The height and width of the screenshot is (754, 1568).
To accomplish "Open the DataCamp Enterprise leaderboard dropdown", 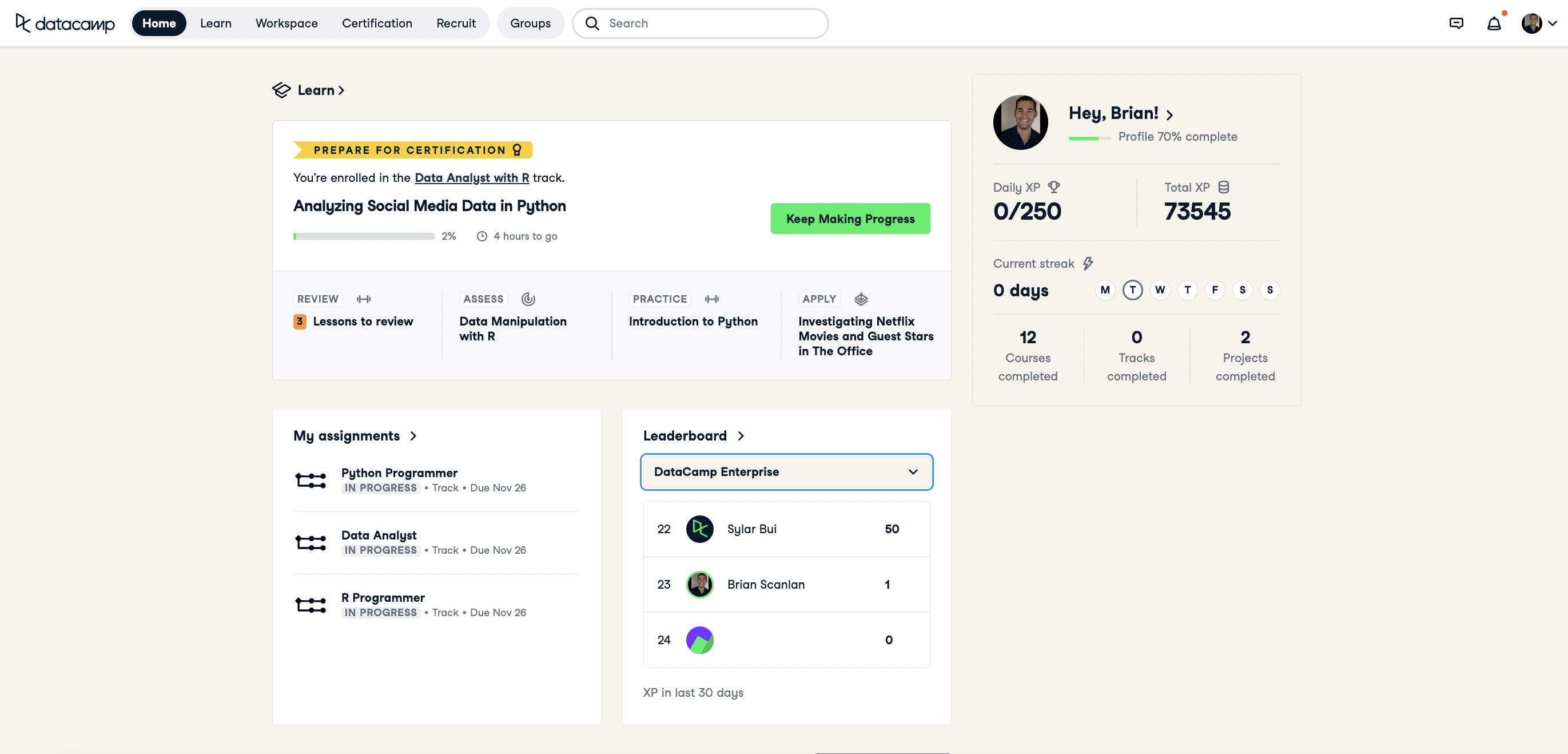I will coord(786,472).
